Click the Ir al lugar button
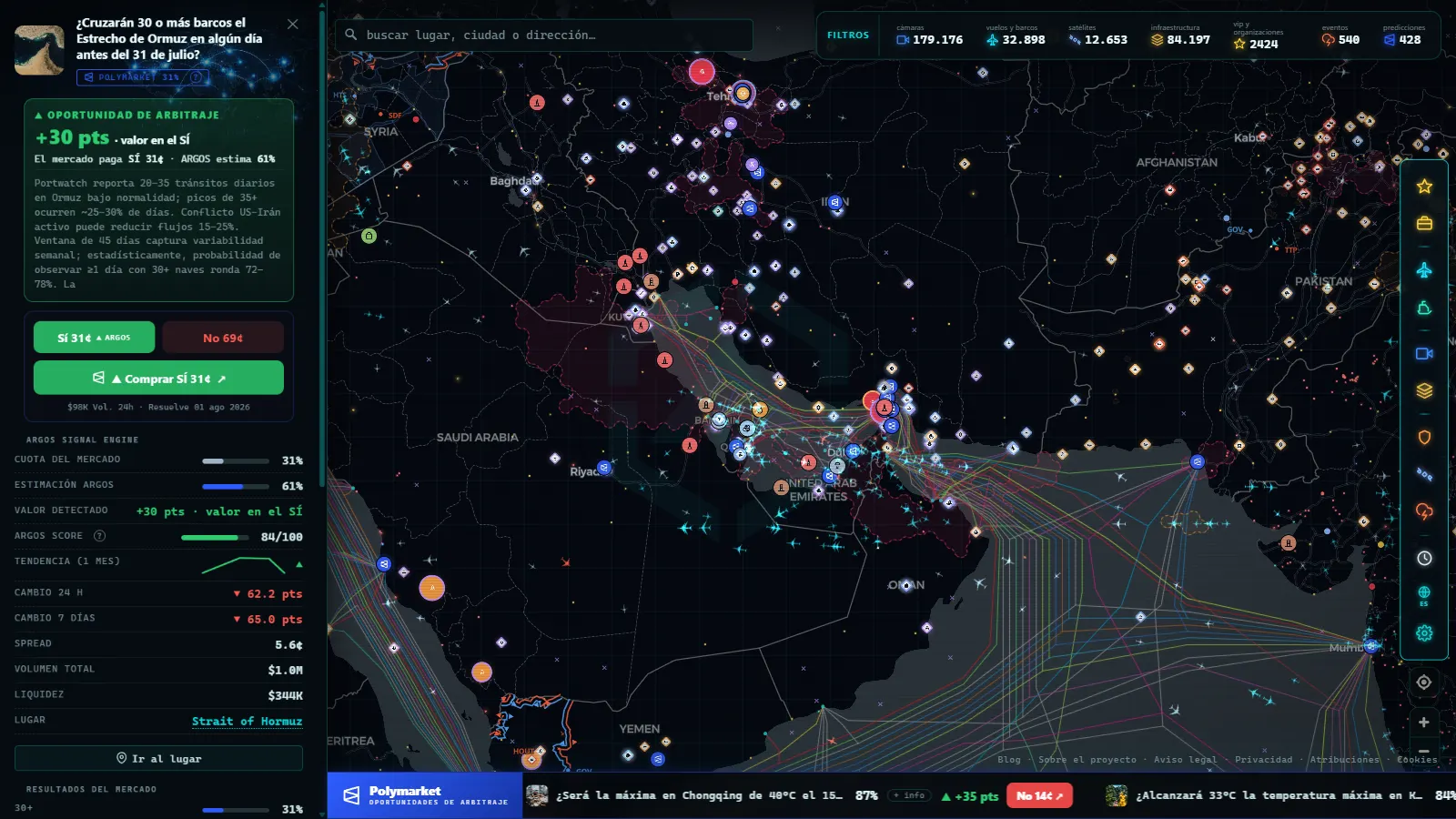Viewport: 1456px width, 819px height. (x=158, y=758)
